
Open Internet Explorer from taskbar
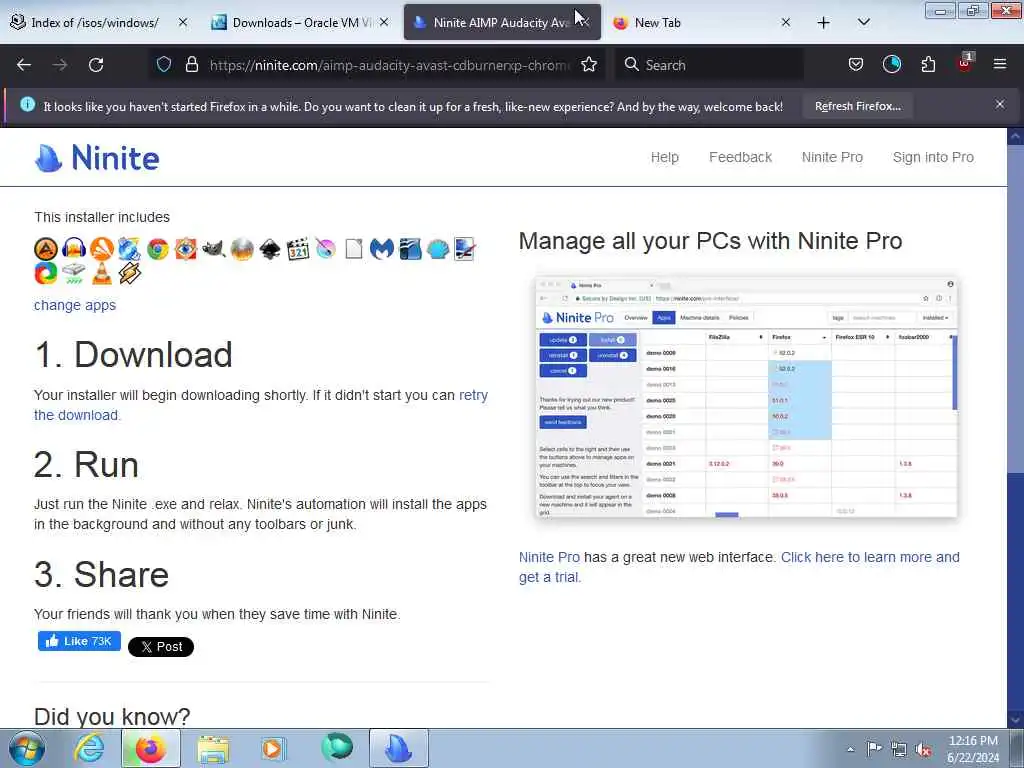click(x=88, y=748)
